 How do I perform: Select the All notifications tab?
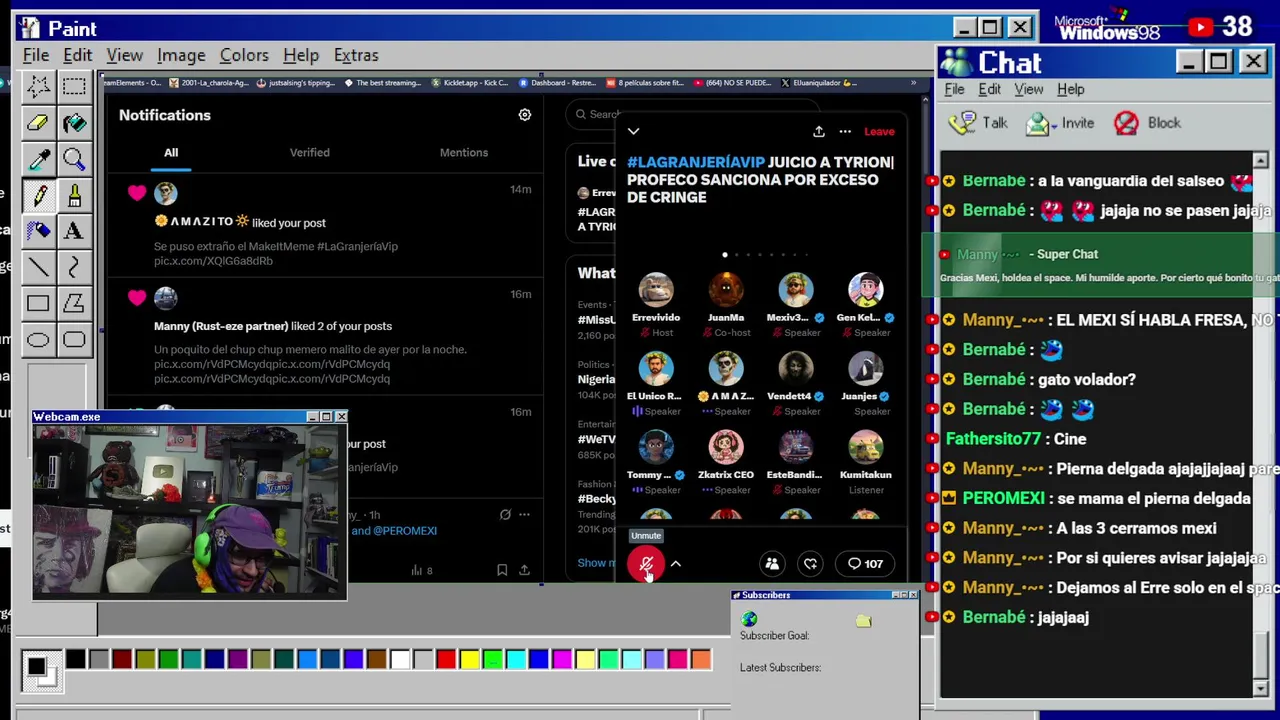pyautogui.click(x=171, y=152)
